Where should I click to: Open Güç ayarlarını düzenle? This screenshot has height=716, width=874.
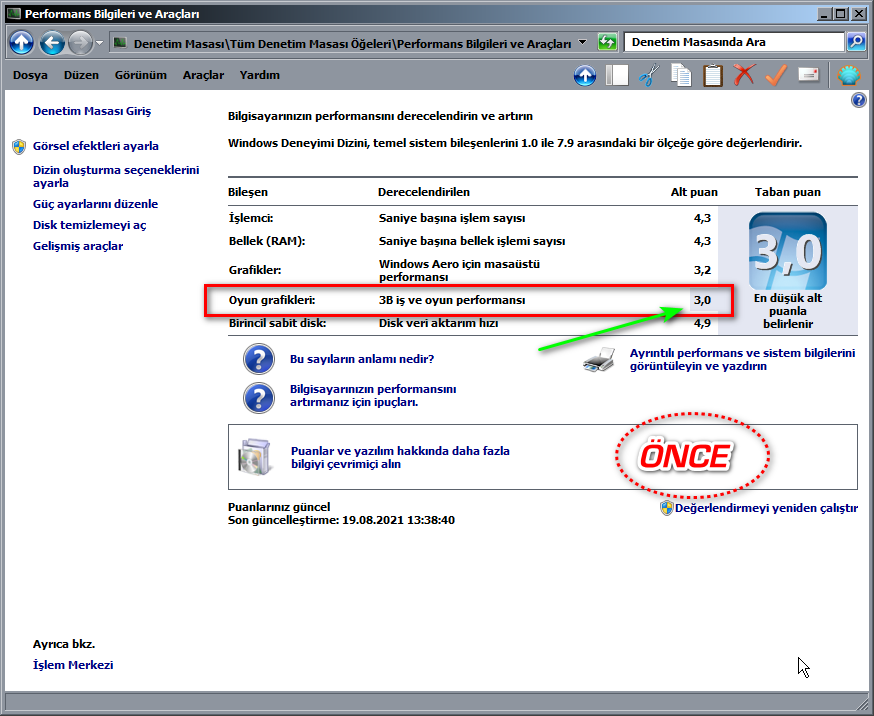95,204
